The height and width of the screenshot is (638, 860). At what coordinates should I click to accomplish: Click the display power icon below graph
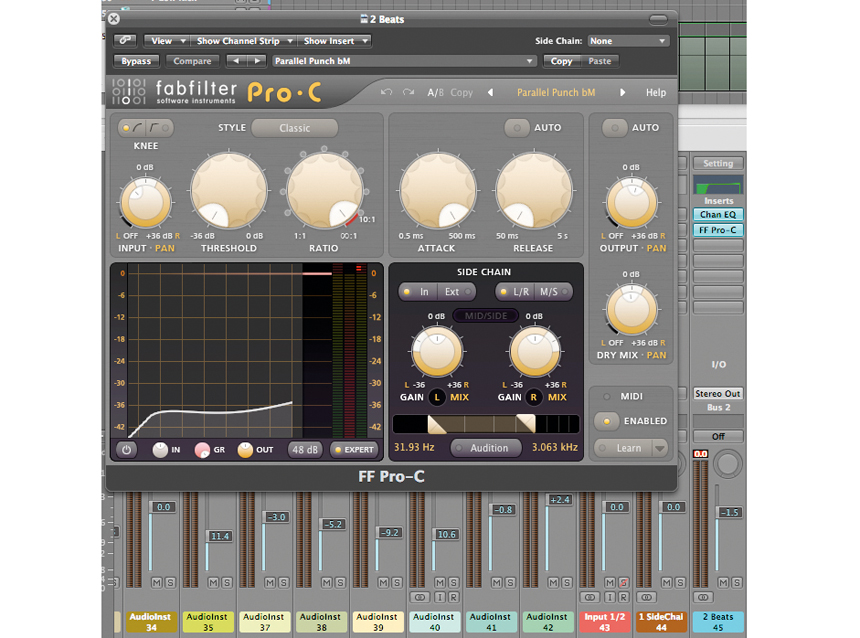[127, 450]
